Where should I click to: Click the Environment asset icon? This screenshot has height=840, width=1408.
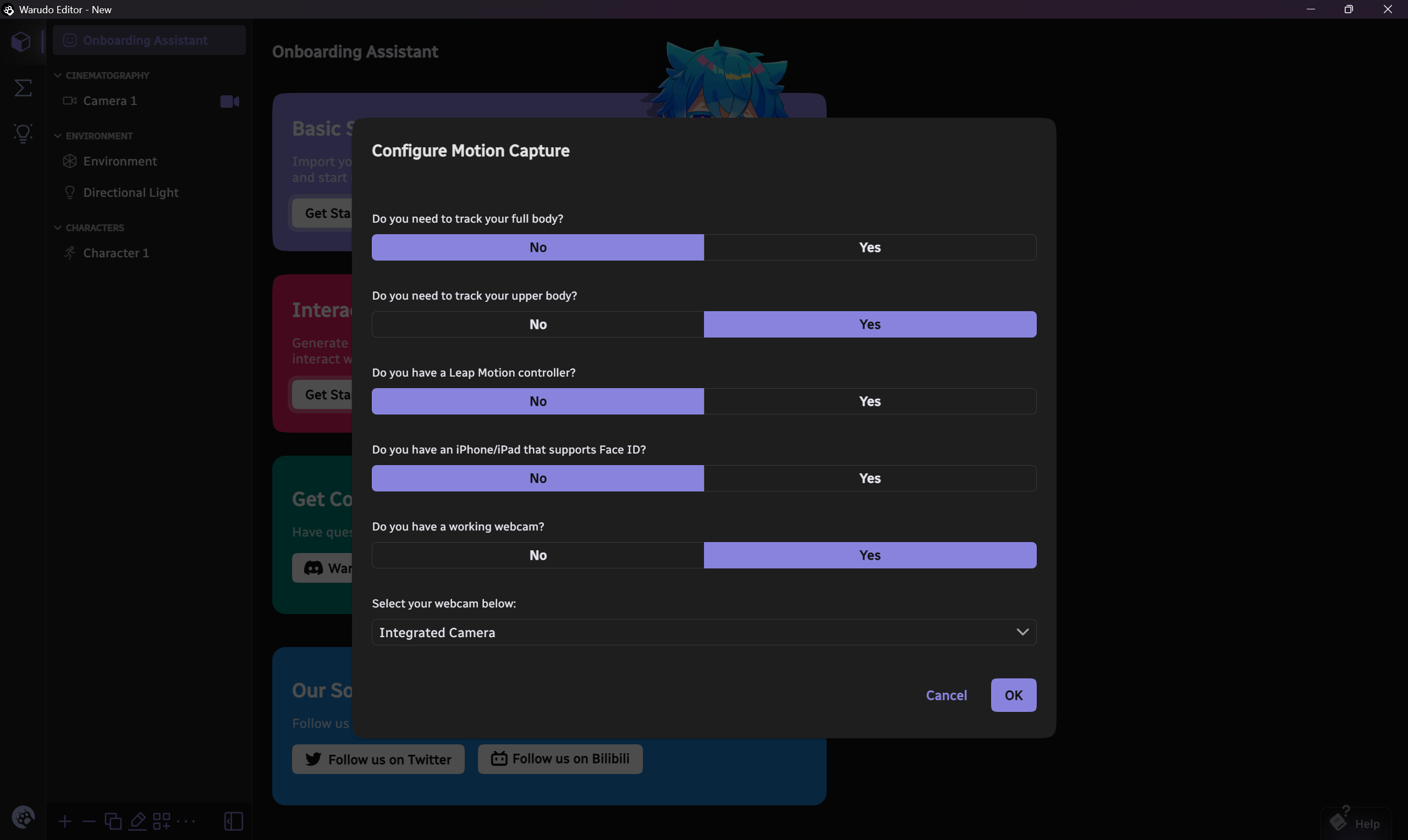tap(70, 161)
